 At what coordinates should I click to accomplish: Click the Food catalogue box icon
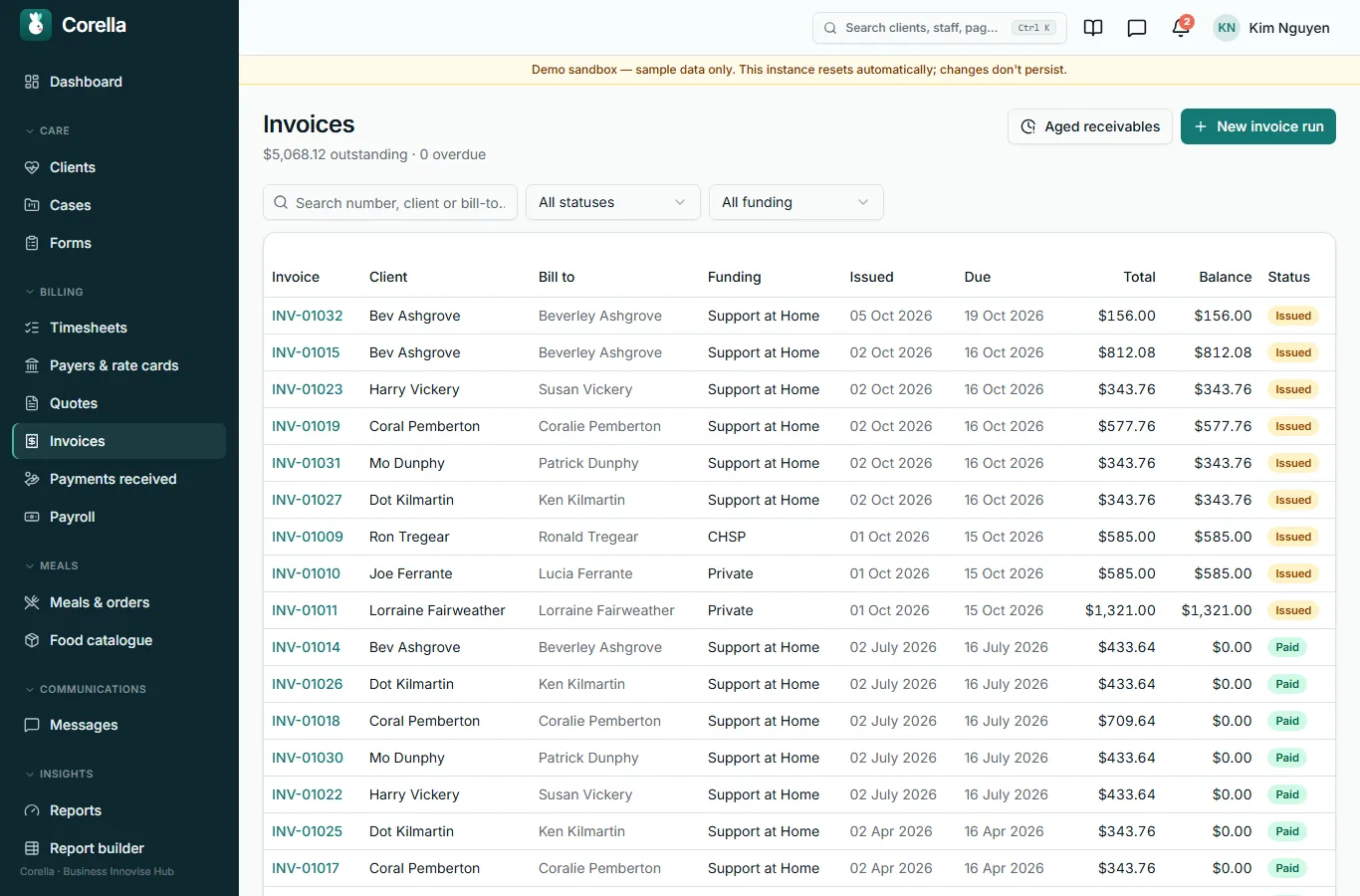(x=32, y=640)
